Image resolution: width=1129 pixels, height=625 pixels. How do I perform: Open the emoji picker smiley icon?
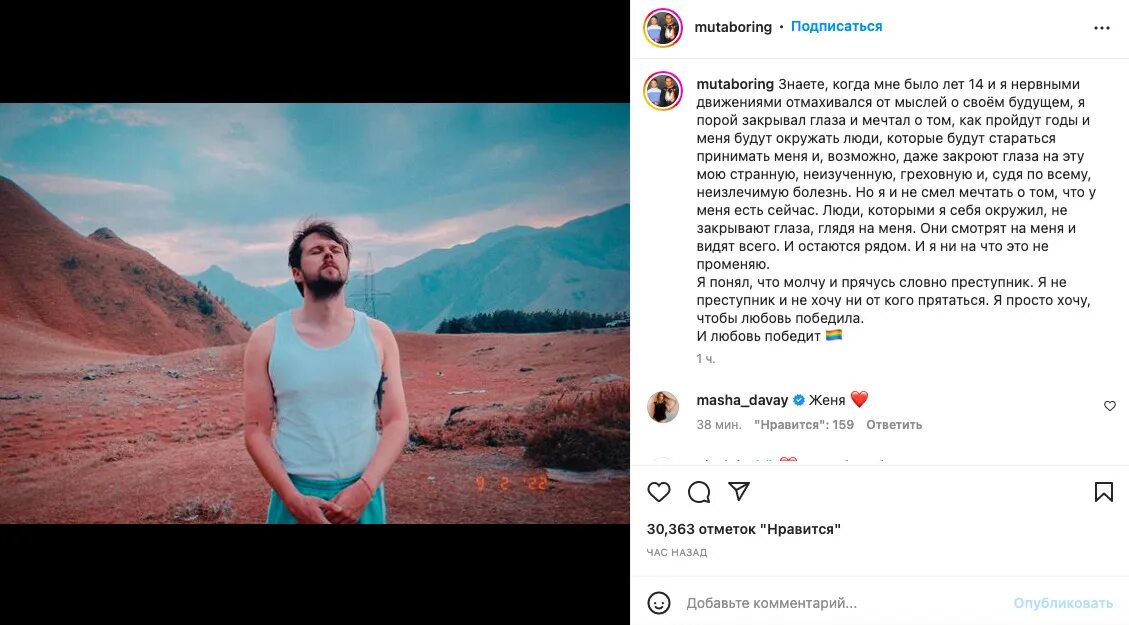pos(659,603)
